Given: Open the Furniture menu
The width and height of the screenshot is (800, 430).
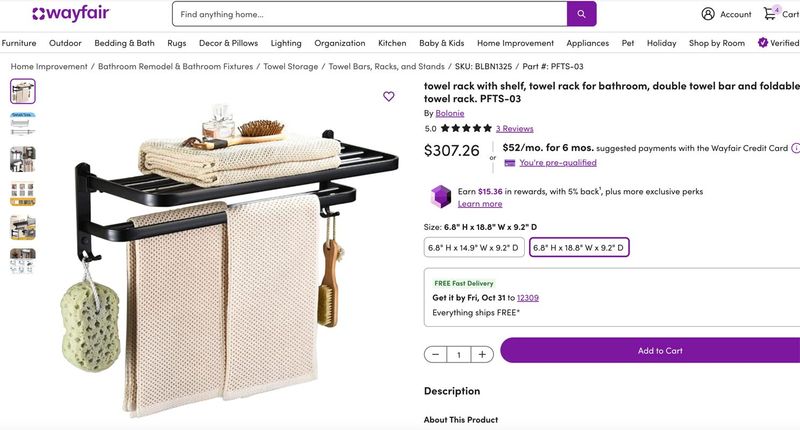Looking at the screenshot, I should 19,43.
